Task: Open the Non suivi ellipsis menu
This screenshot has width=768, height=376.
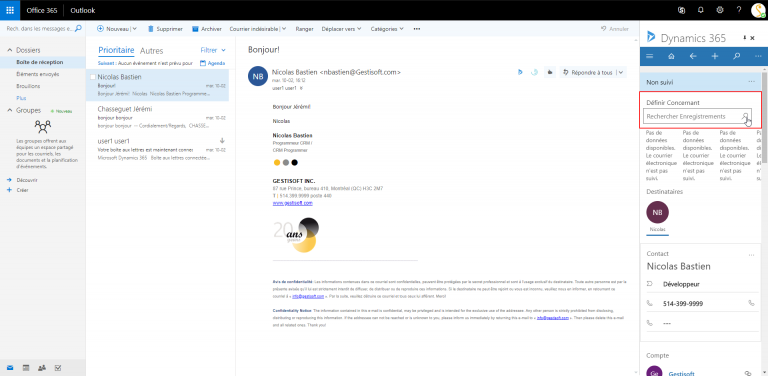Action: [x=751, y=82]
